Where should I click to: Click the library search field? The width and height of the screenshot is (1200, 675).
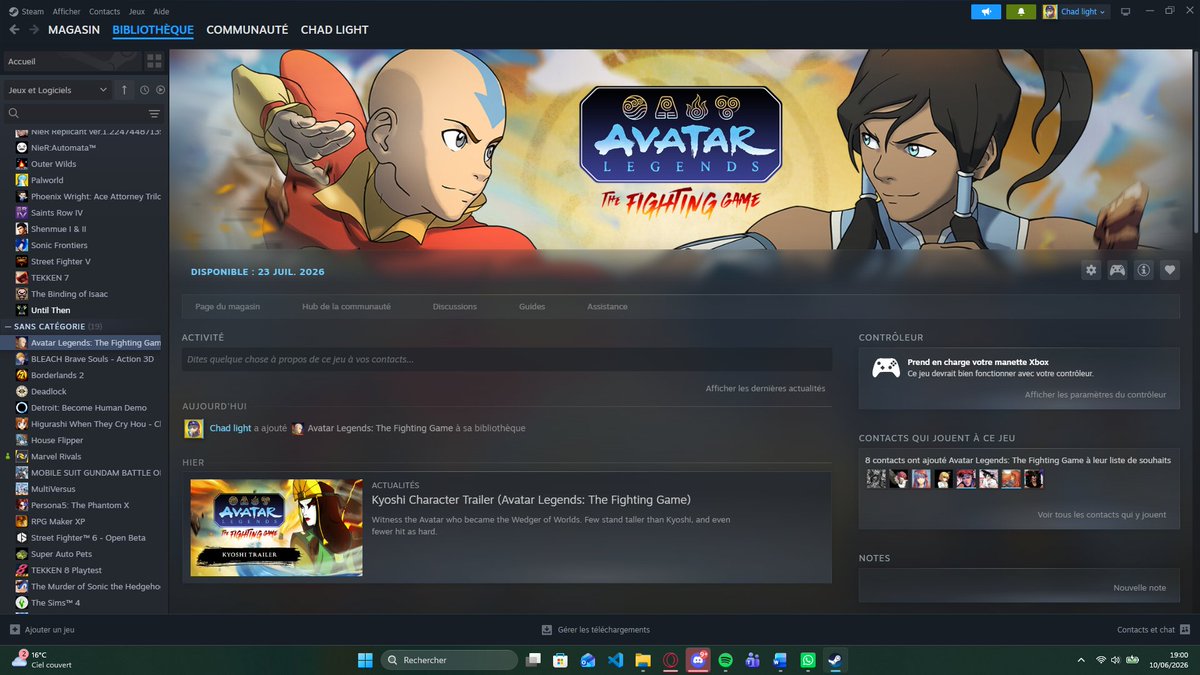coord(74,114)
